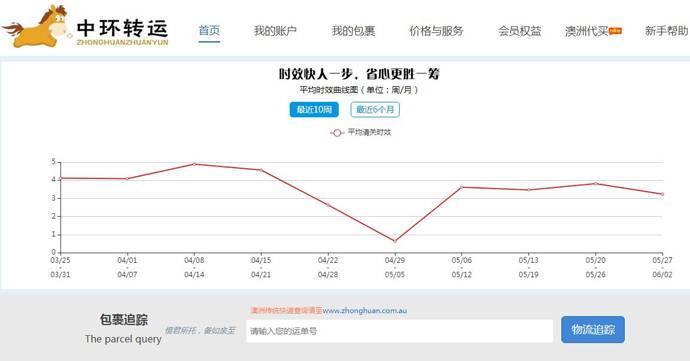
Task: Open 新手帮助 navigation item
Action: [x=667, y=31]
